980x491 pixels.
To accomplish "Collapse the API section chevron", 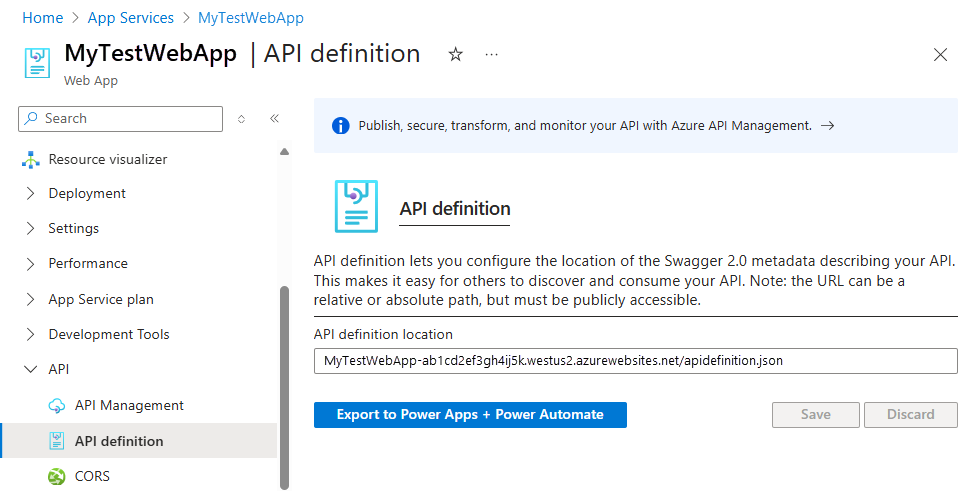I will [30, 369].
